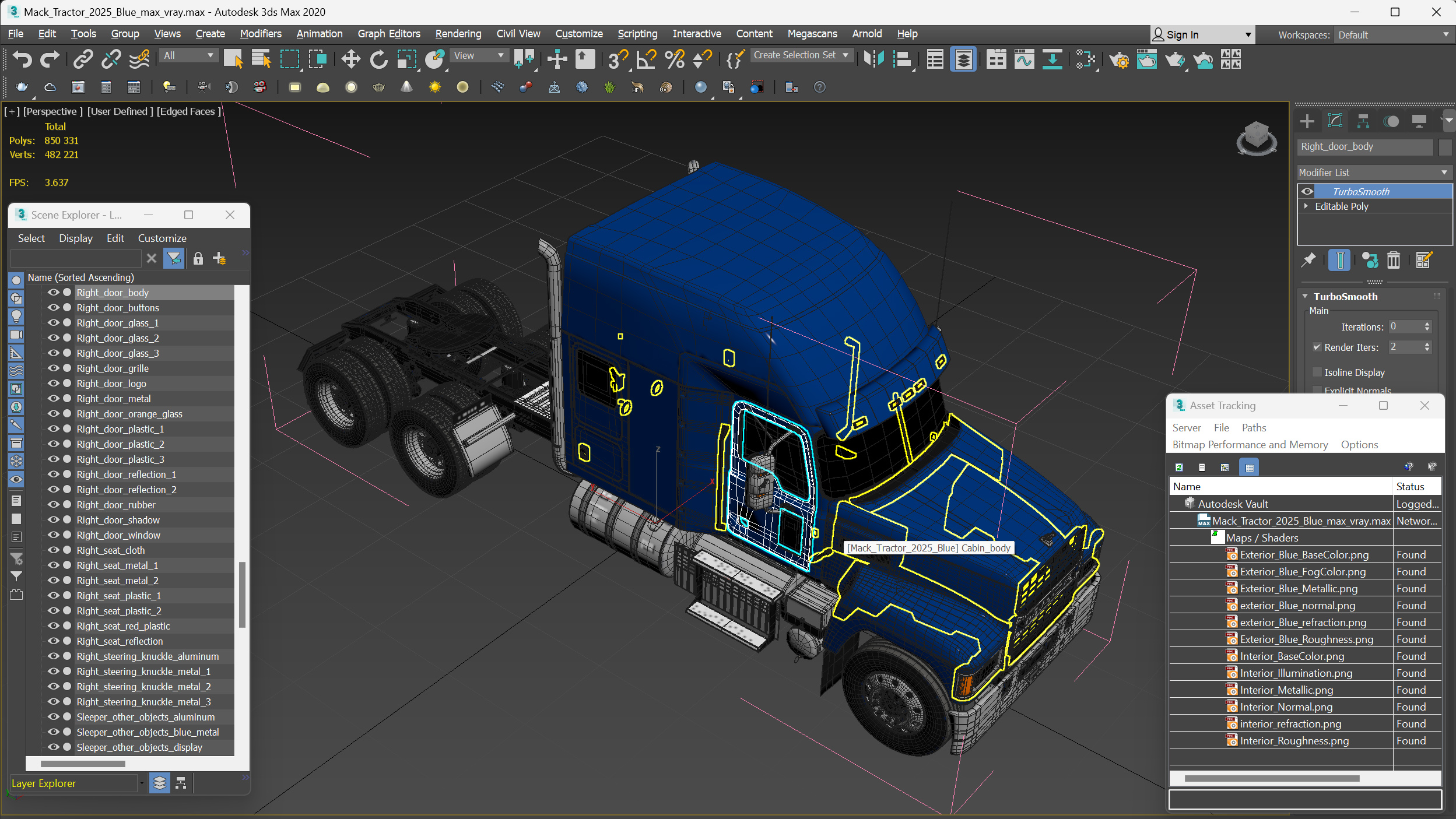Hide Right_door_grille with eye icon

pos(54,368)
